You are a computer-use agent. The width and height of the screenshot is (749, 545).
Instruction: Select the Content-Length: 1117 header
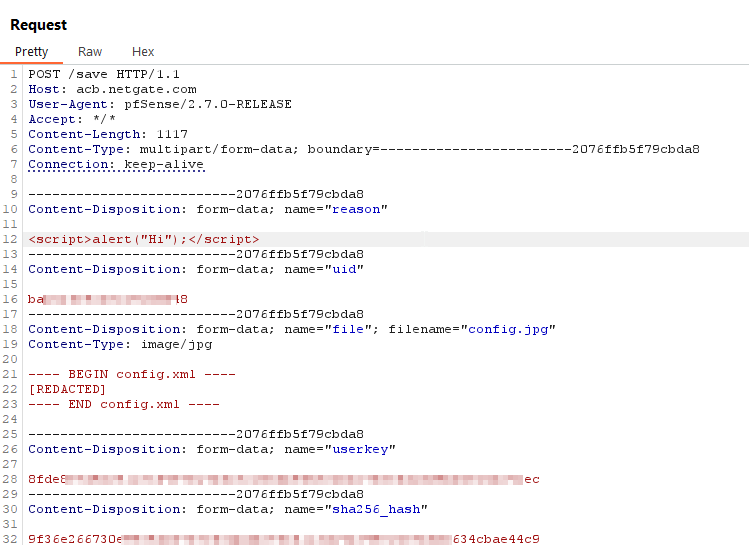tap(108, 134)
